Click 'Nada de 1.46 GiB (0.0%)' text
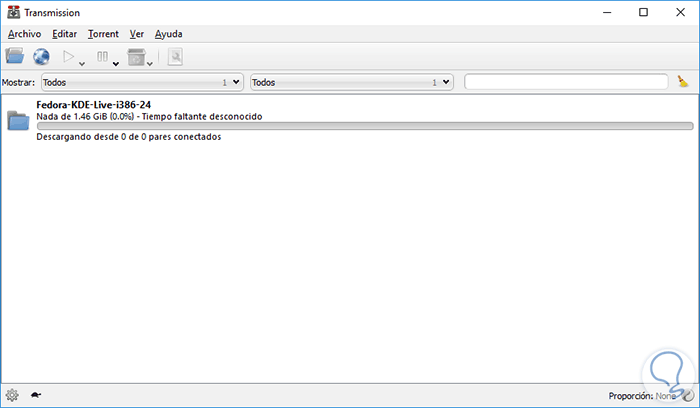Screen dimensions: 700x408 point(85,117)
